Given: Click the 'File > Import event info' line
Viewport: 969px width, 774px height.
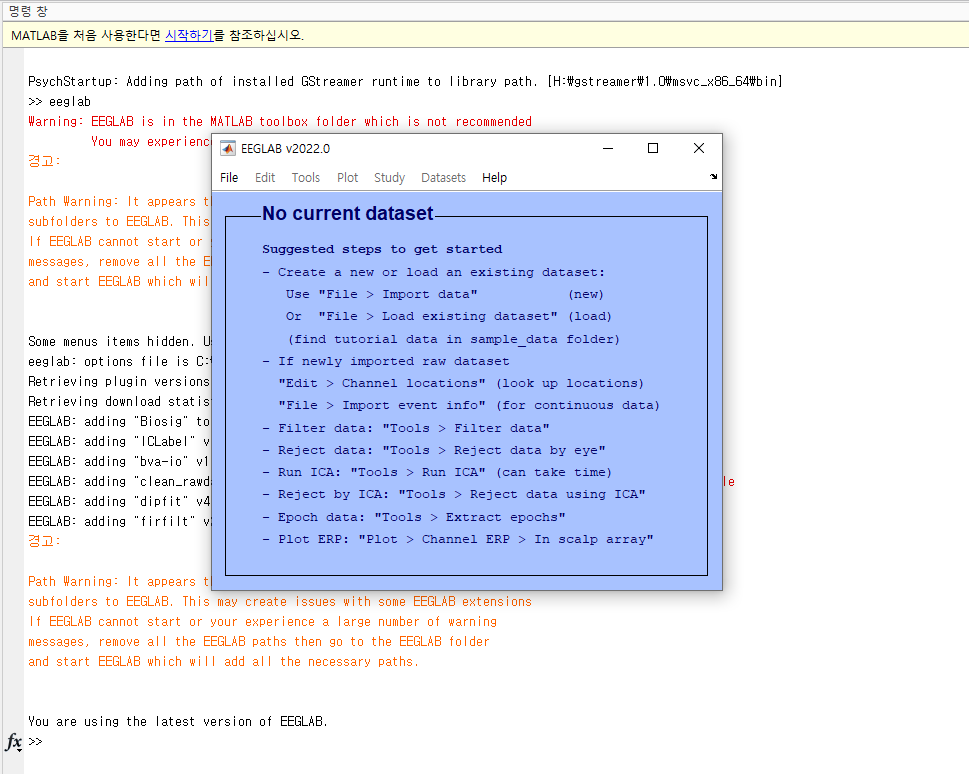Looking at the screenshot, I should tap(469, 406).
